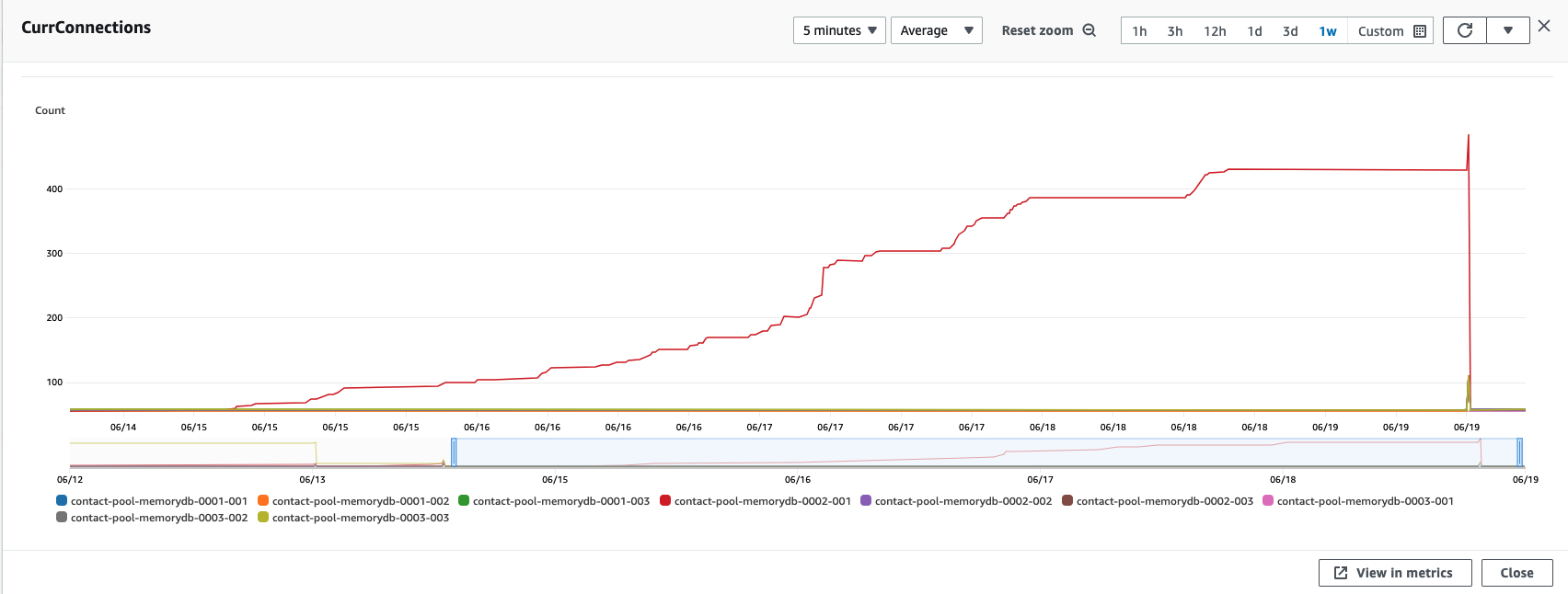Close the CurrConnections panel with X
Screen dimensions: 1568x594
[1545, 27]
